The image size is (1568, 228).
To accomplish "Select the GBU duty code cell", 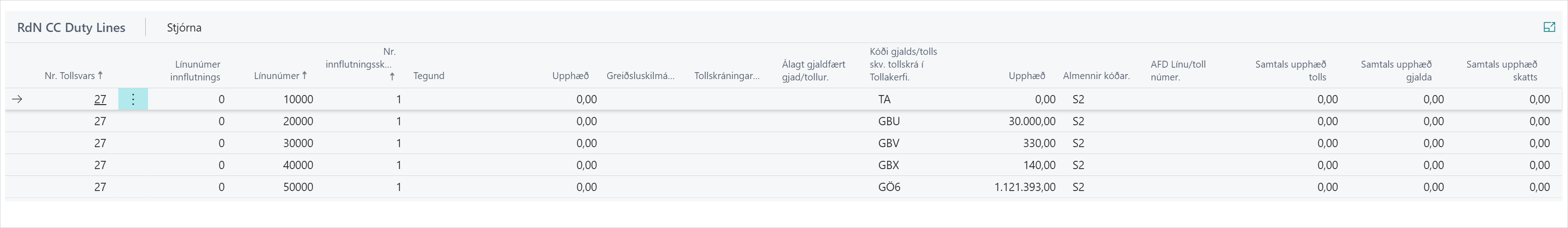I will coord(889,121).
